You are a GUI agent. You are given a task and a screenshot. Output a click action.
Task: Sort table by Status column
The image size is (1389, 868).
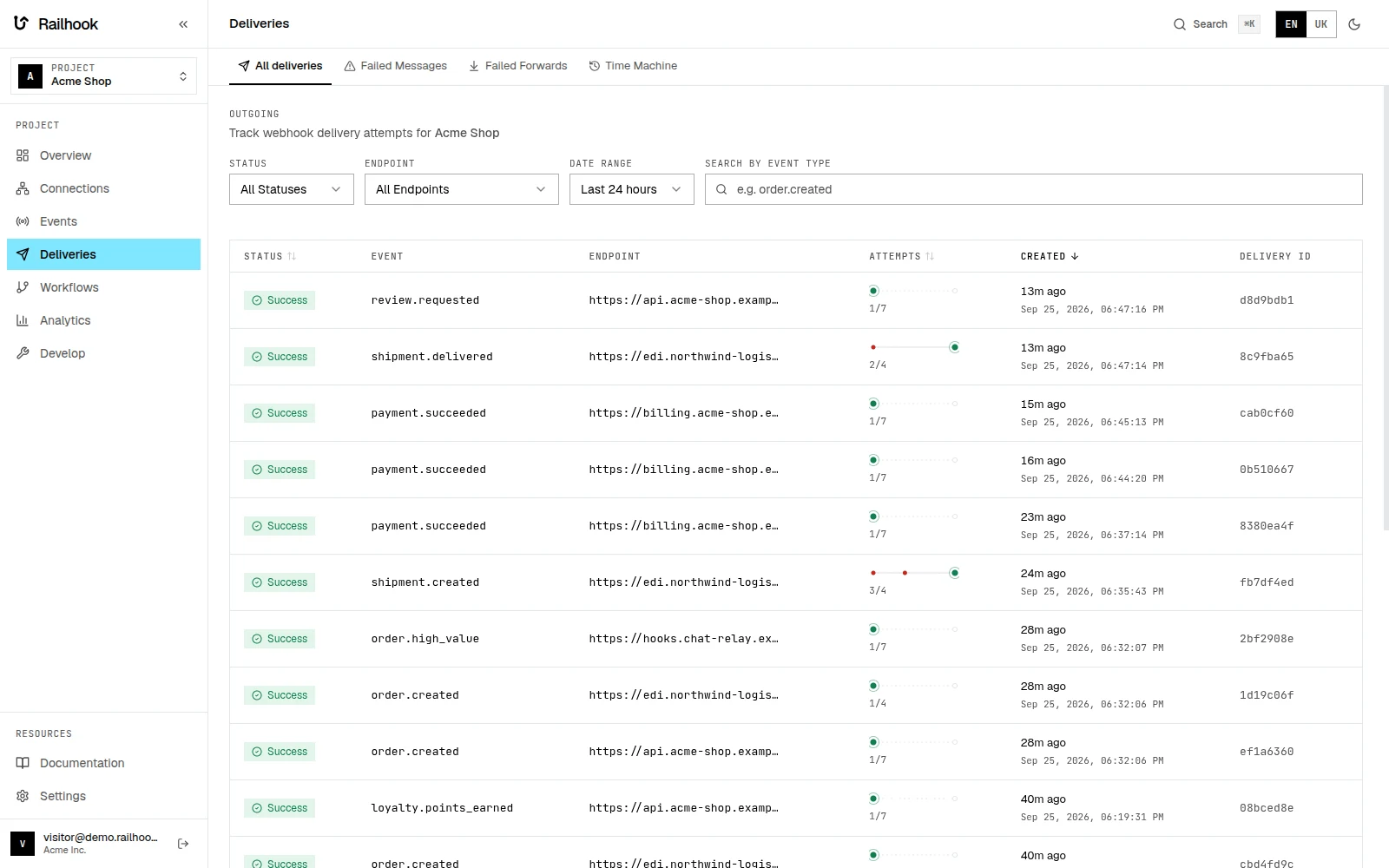click(270, 256)
